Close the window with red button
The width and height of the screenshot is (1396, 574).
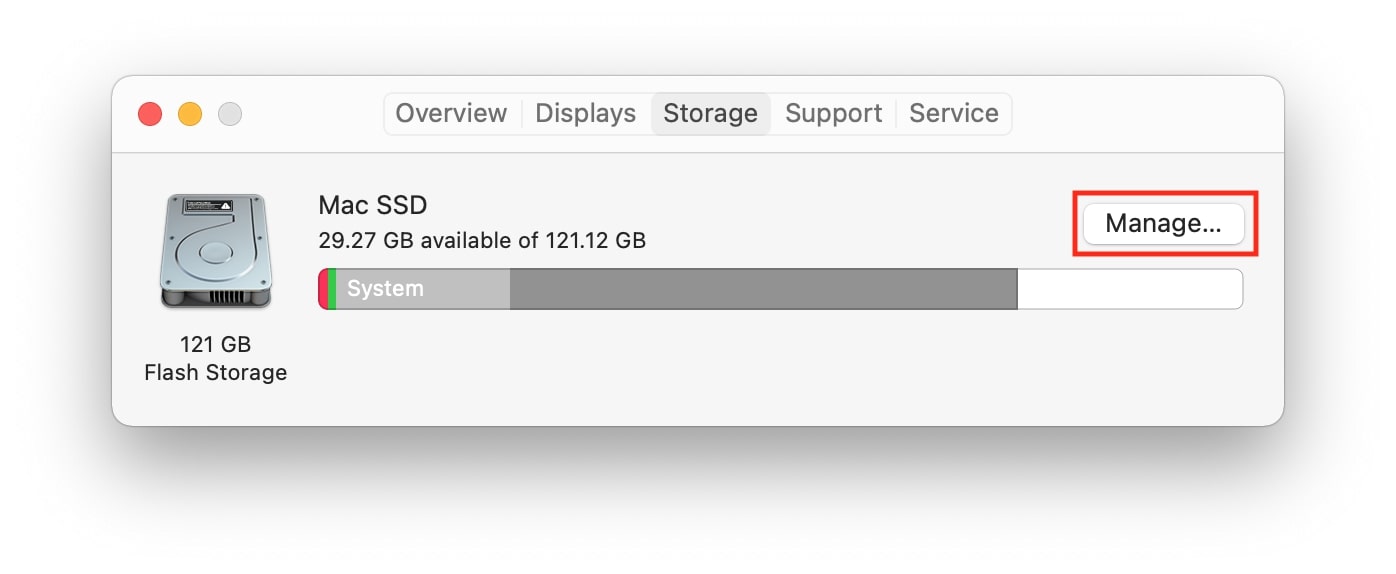coord(150,114)
